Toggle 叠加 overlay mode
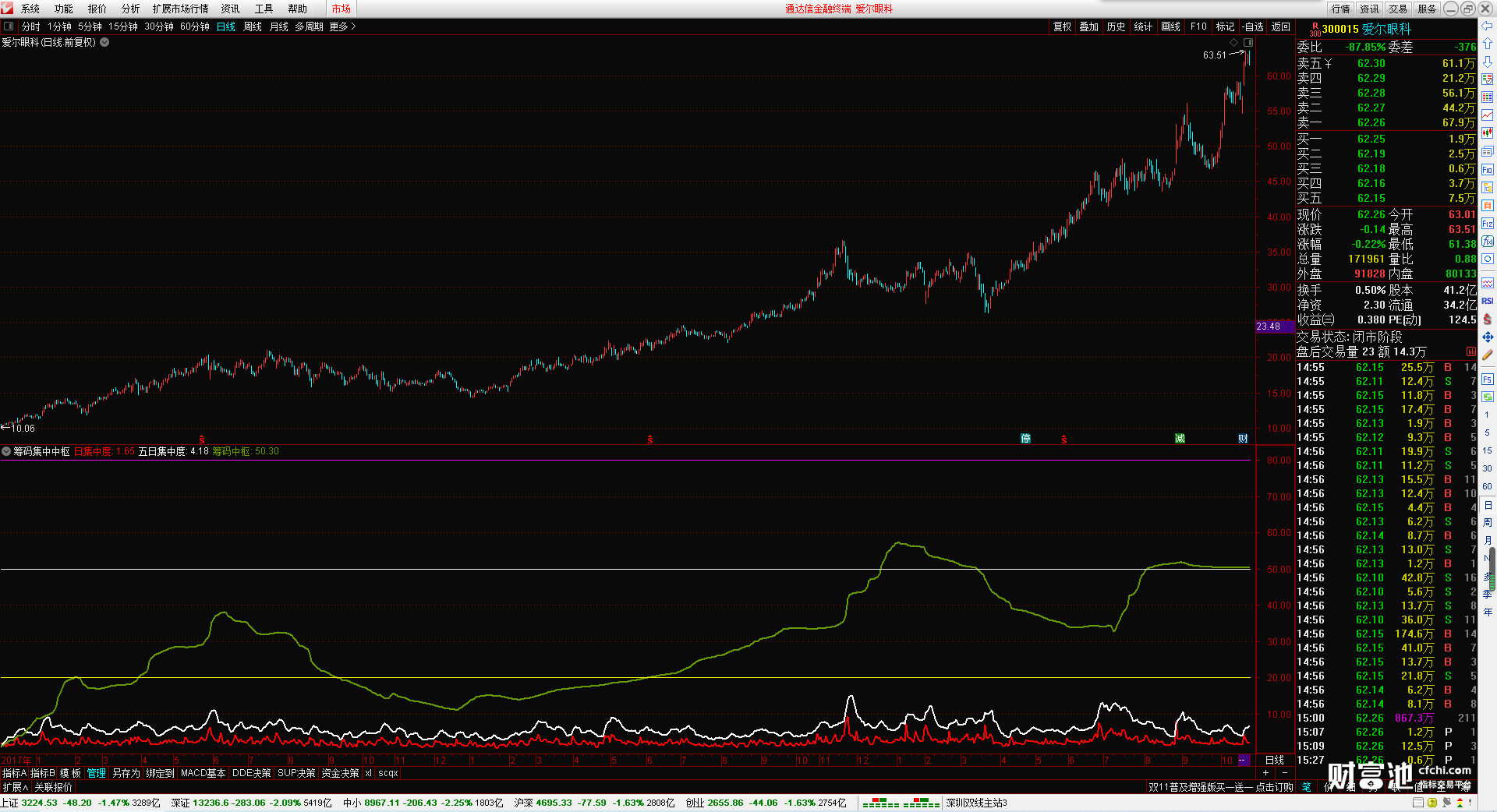 pyautogui.click(x=1088, y=26)
